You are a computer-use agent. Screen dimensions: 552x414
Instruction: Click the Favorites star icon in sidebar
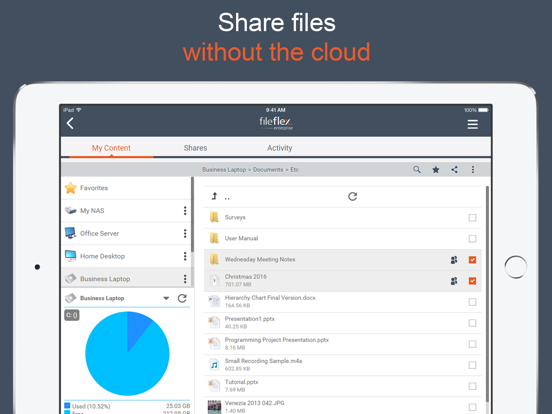71,188
